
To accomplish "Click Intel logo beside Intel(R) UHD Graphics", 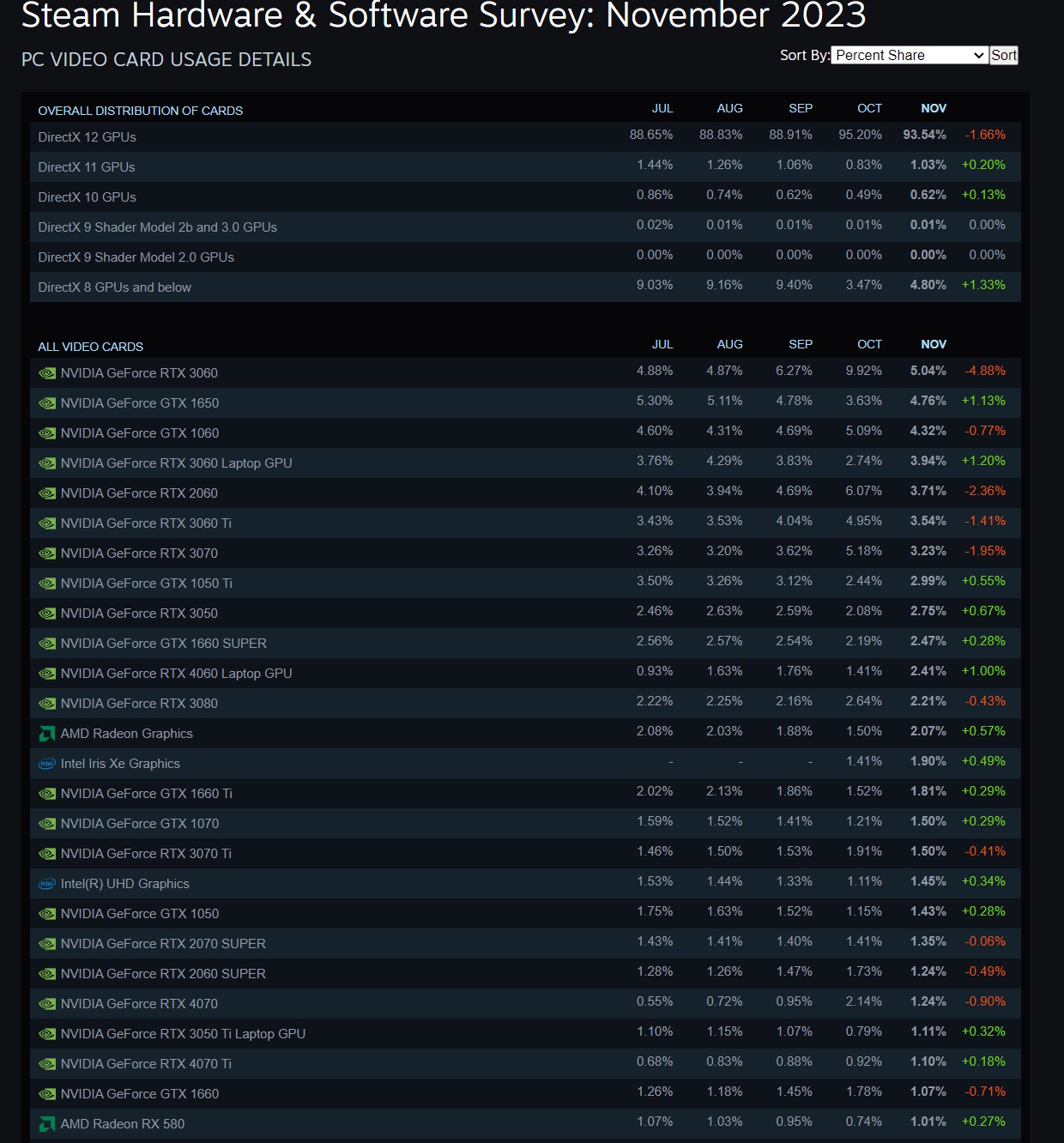I will [x=47, y=884].
